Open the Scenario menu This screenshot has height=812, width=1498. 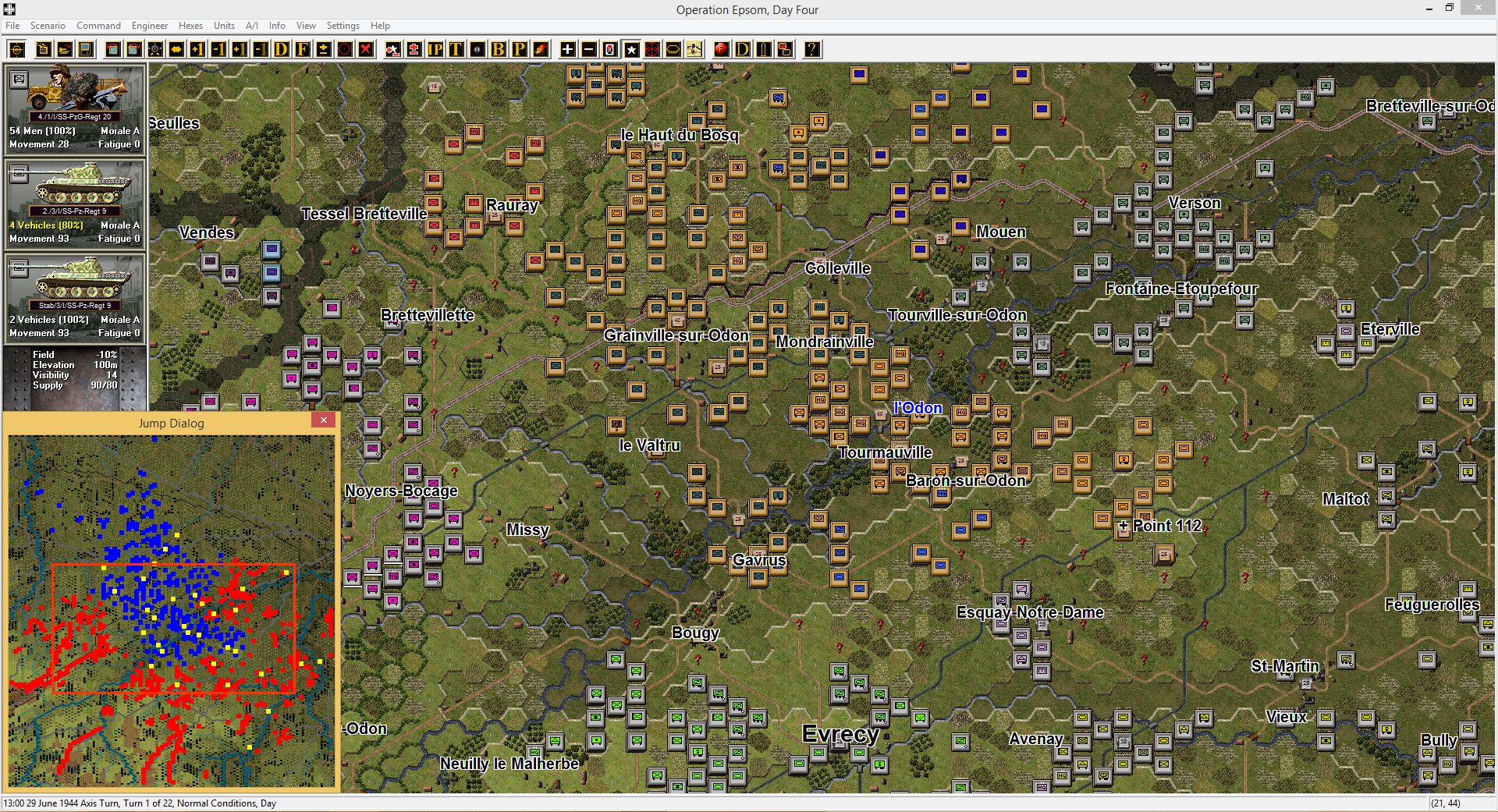48,26
